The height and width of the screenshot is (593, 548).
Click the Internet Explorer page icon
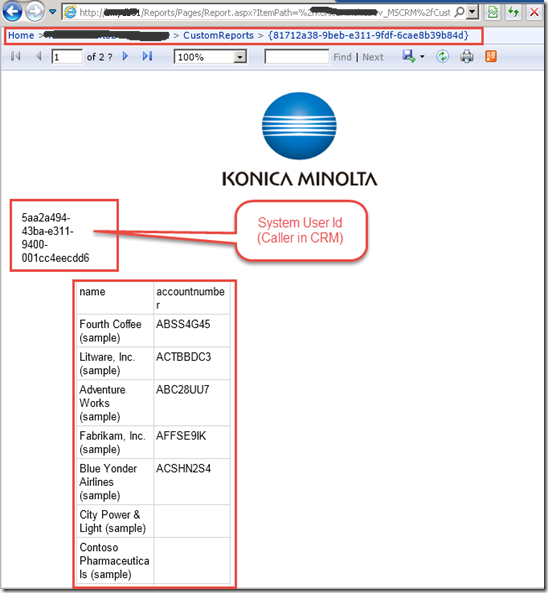tap(70, 12)
